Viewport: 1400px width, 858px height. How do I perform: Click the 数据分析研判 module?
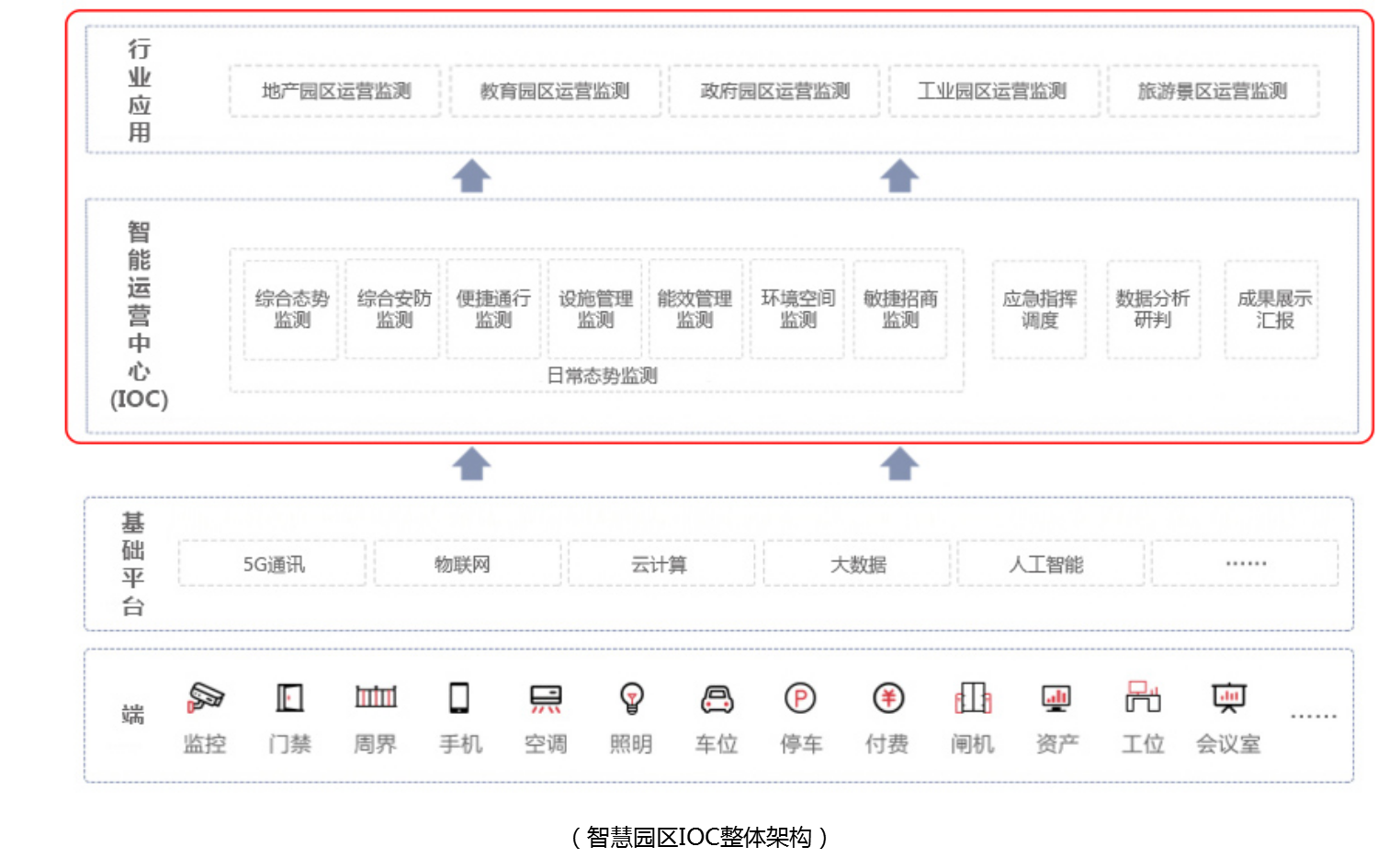click(1153, 310)
